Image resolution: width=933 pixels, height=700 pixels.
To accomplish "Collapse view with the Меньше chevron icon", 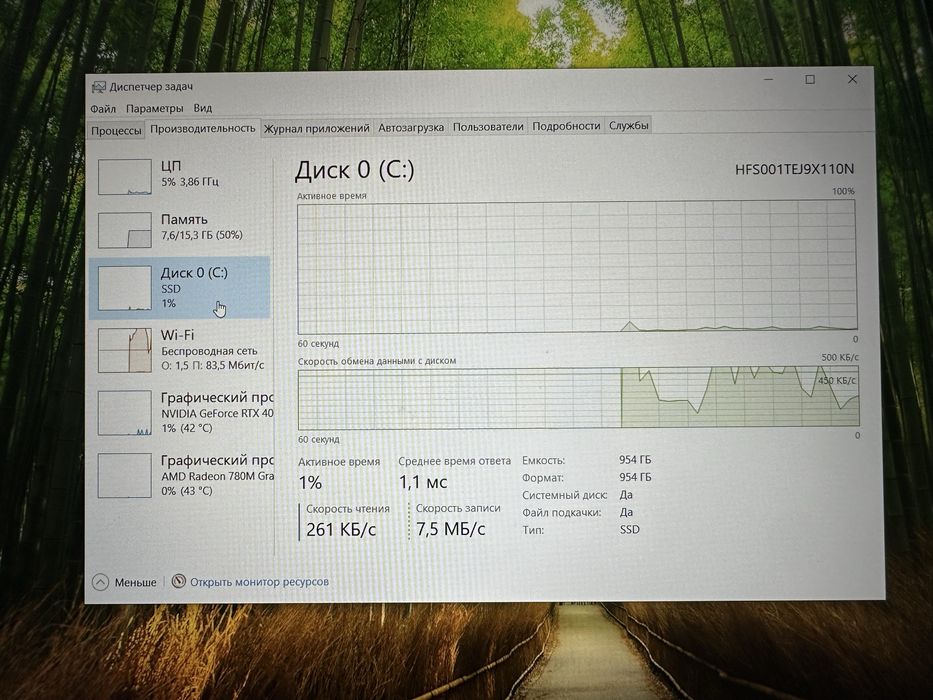I will (x=101, y=582).
